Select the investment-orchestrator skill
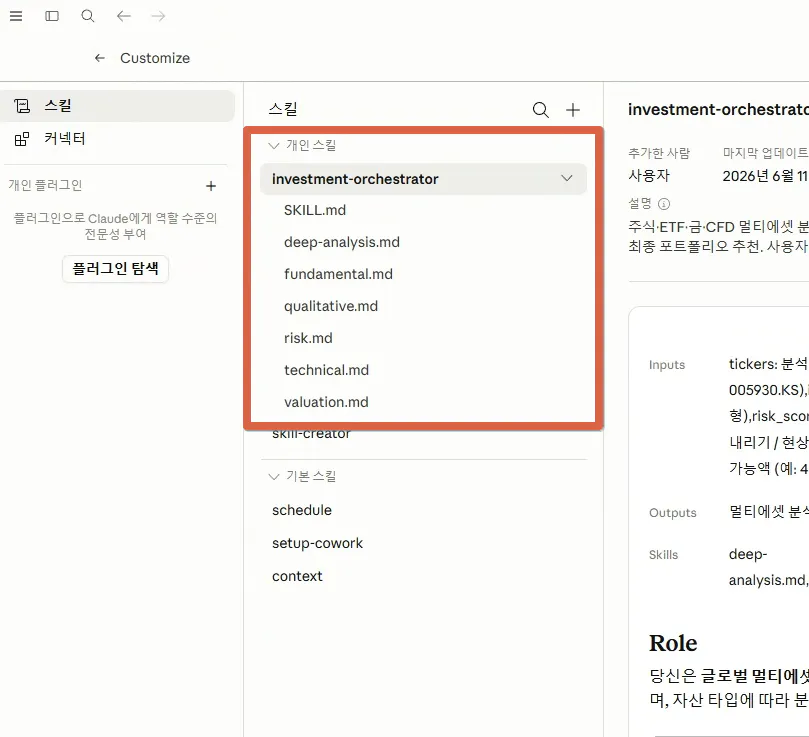 click(423, 179)
